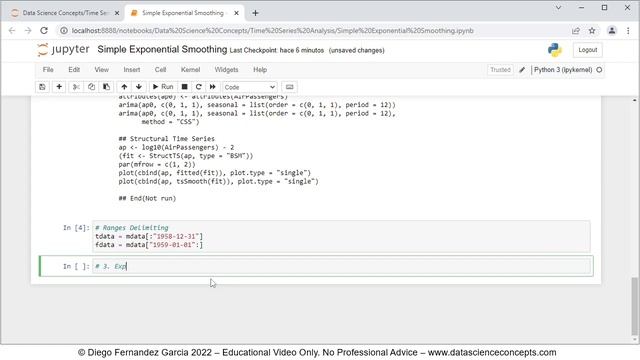
Task: Click the Trusted notebook indicator
Action: tap(500, 70)
